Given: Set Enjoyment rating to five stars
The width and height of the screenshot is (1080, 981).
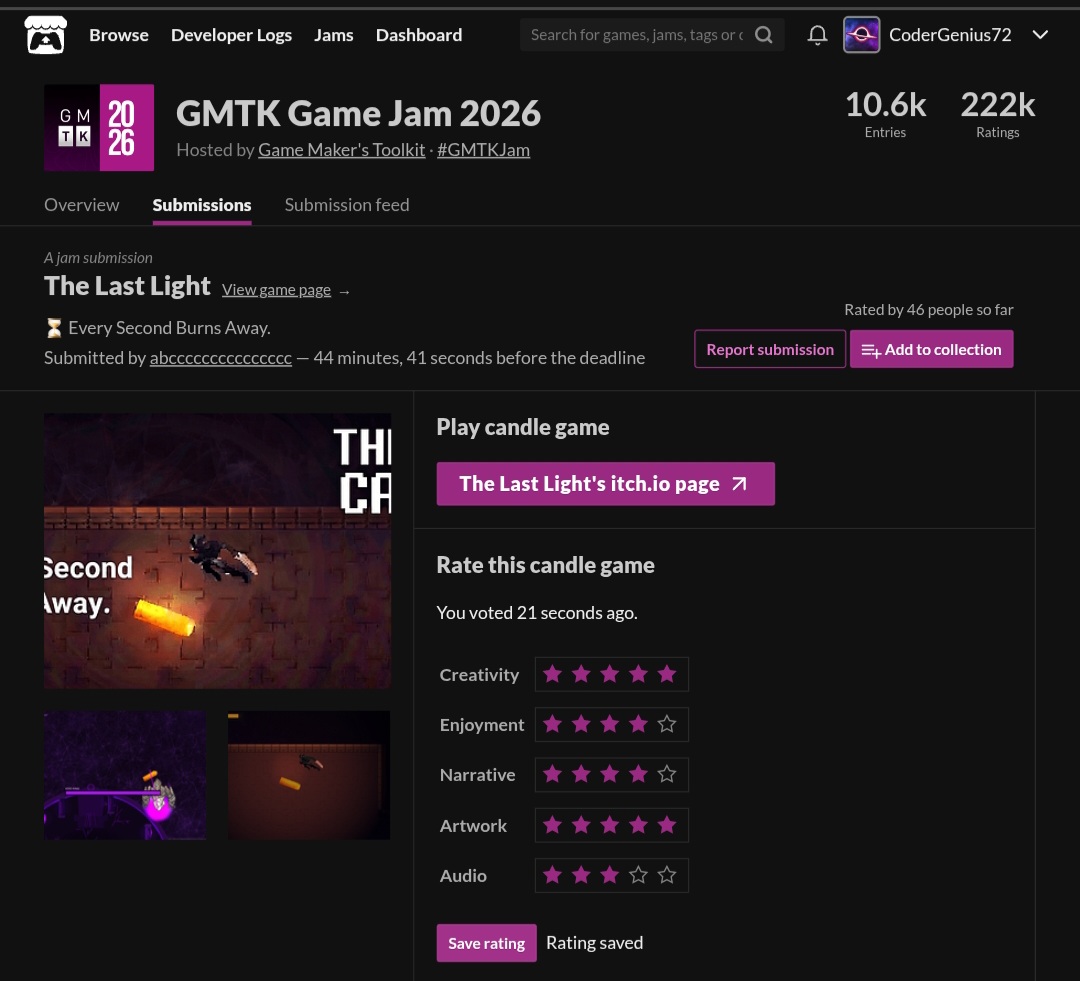Looking at the screenshot, I should coord(667,724).
